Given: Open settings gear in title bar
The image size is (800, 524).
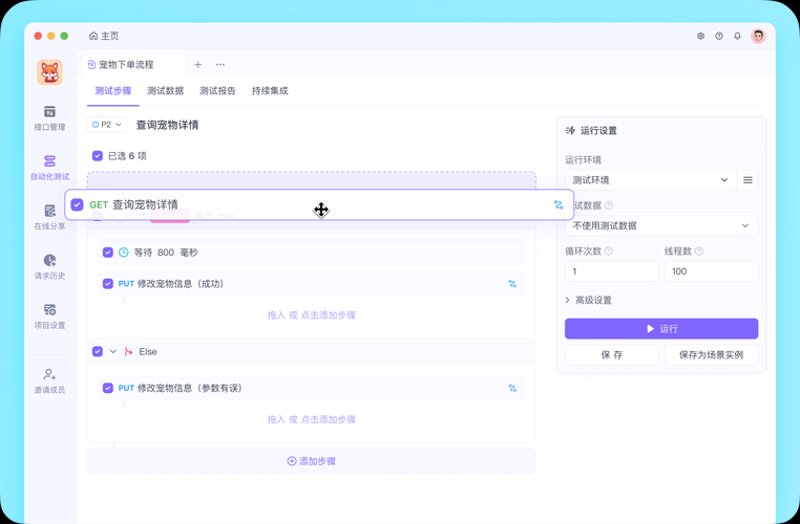Looking at the screenshot, I should point(701,36).
